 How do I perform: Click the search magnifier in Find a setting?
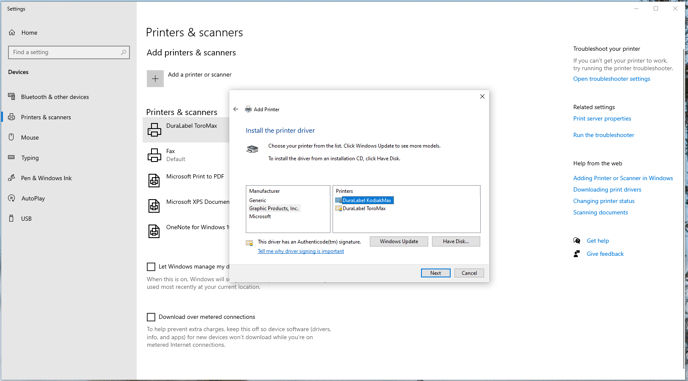coord(123,52)
